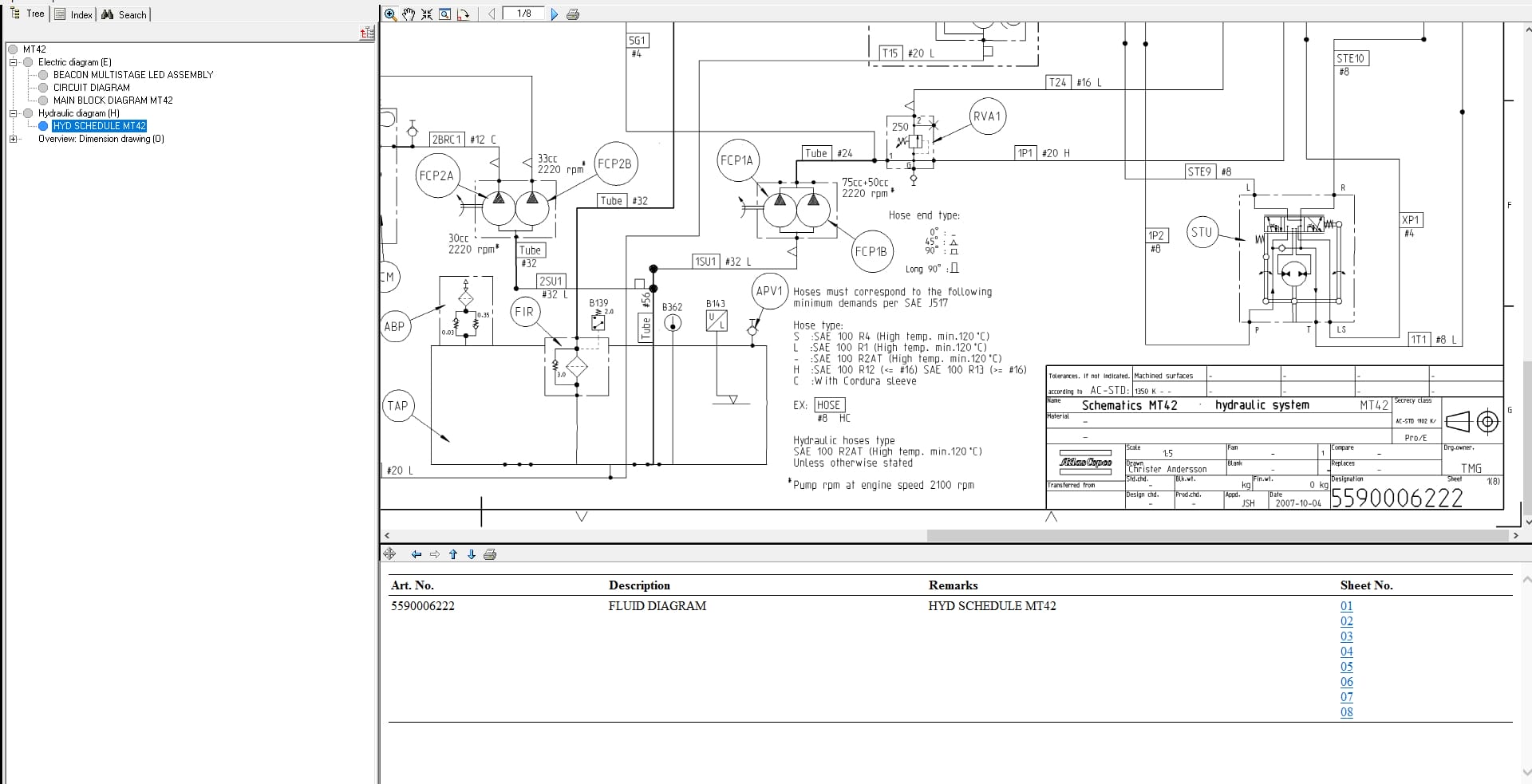Click the diagram's horizontal scrollbar thumb

(1216, 535)
